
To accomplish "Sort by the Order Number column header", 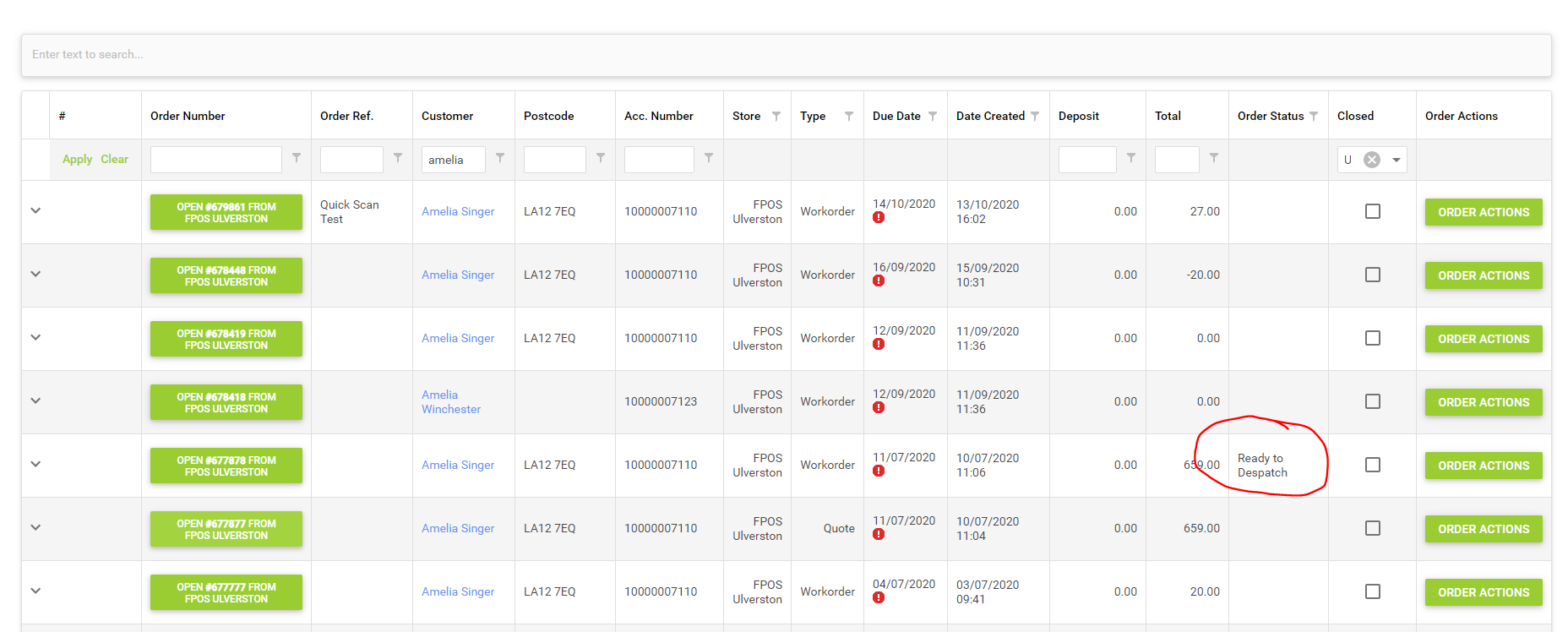I will [188, 116].
